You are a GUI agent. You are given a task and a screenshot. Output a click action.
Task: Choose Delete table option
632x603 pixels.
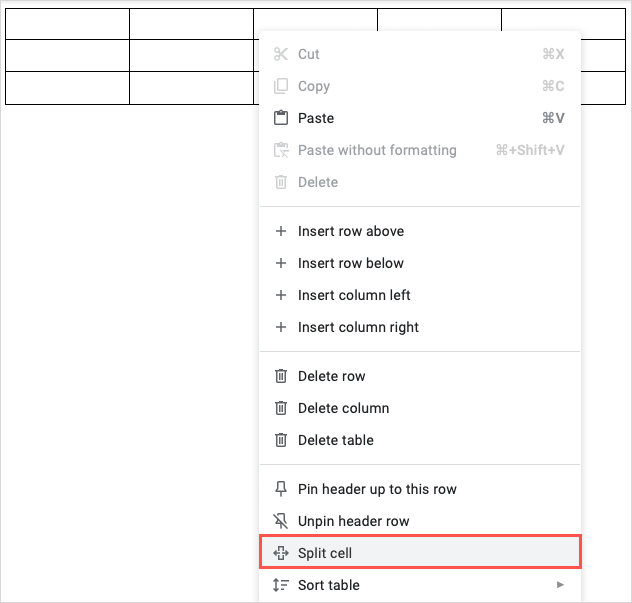point(336,440)
